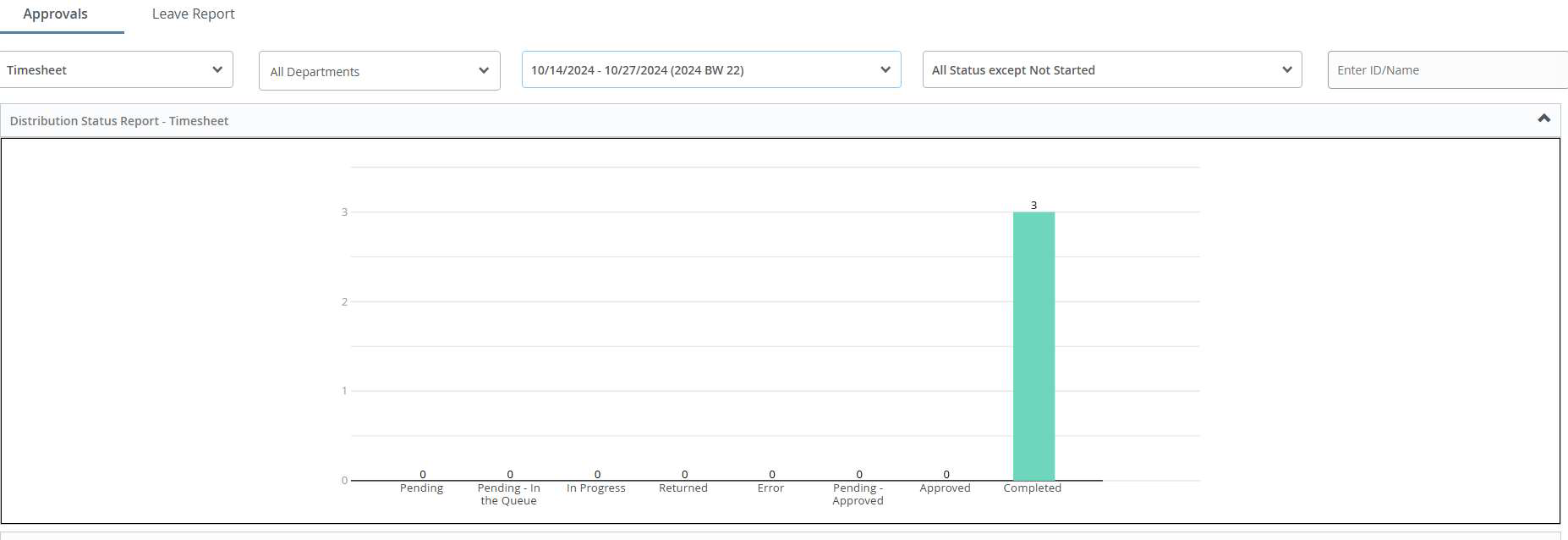Click the Pending category label
This screenshot has width=1568, height=540.
point(421,488)
